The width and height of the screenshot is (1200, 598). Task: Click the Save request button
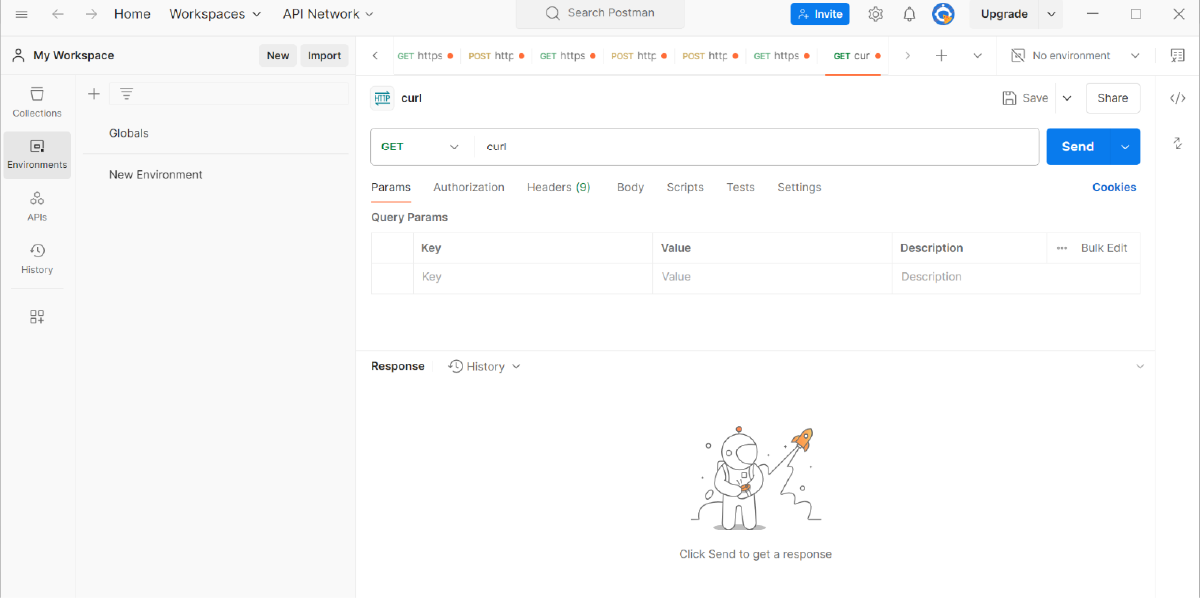coord(1025,98)
